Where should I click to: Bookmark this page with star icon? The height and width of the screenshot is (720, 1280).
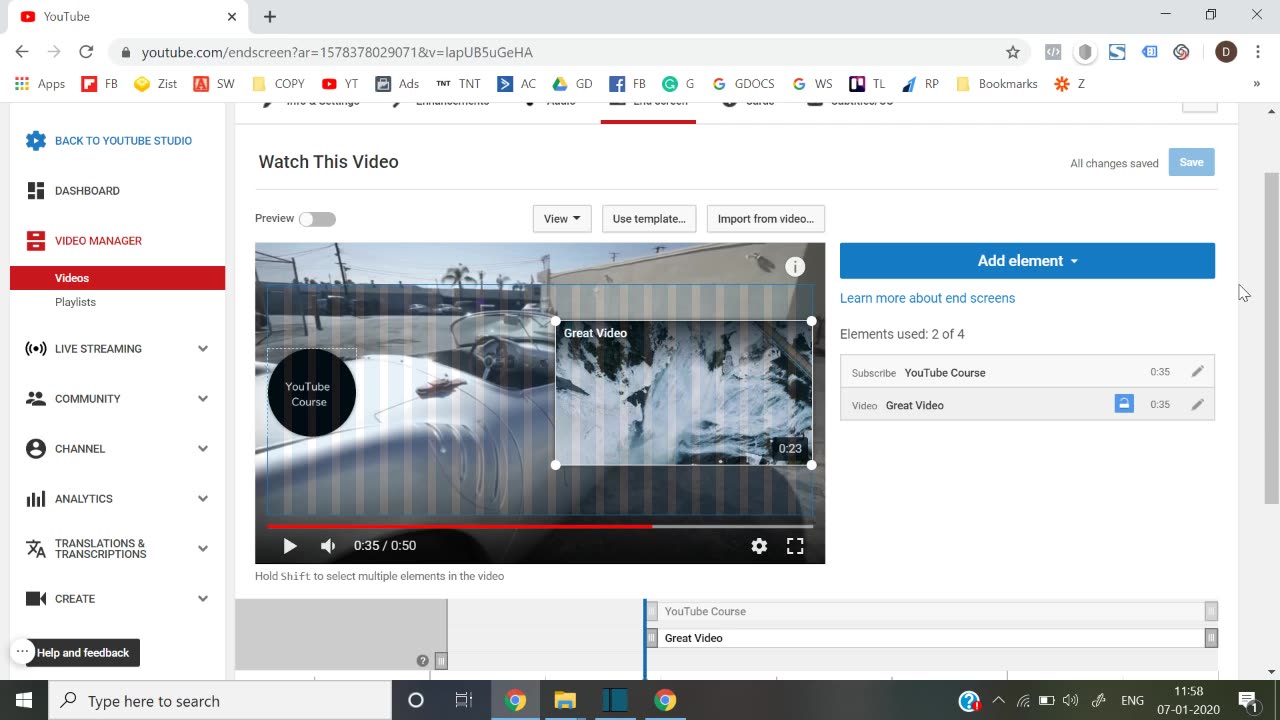point(1013,52)
